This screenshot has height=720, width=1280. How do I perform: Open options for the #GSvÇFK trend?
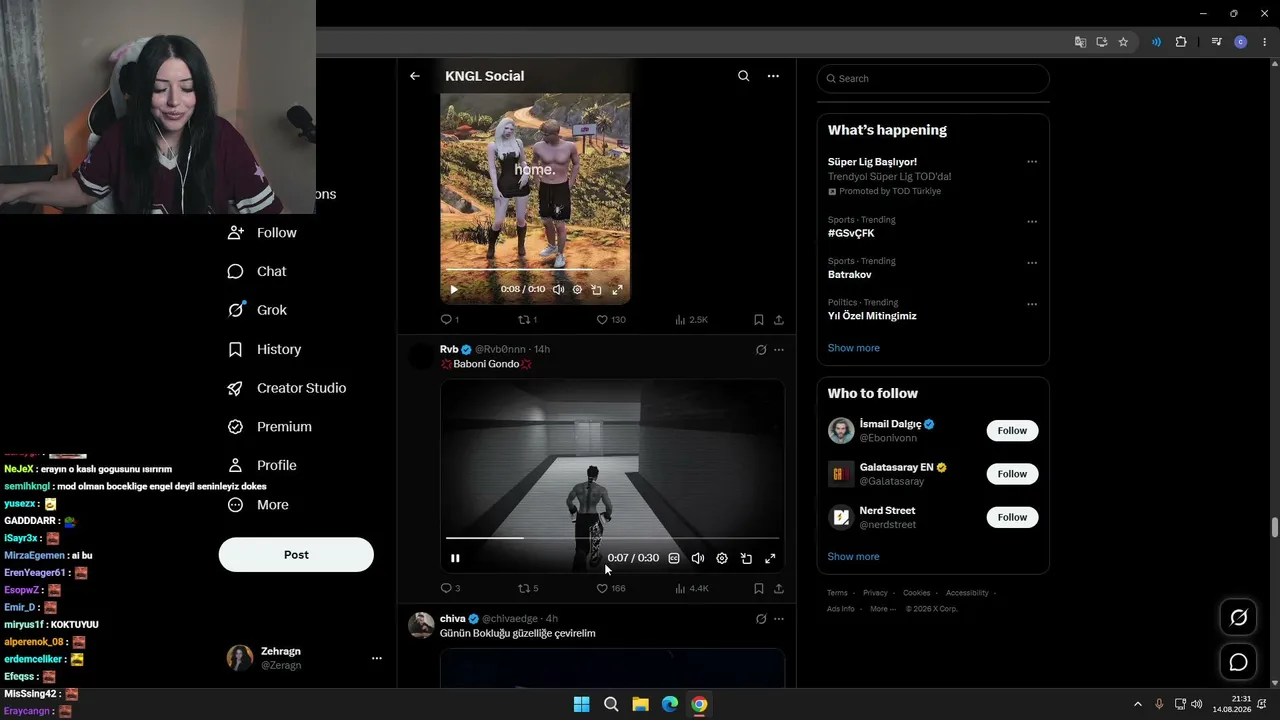click(x=1032, y=222)
